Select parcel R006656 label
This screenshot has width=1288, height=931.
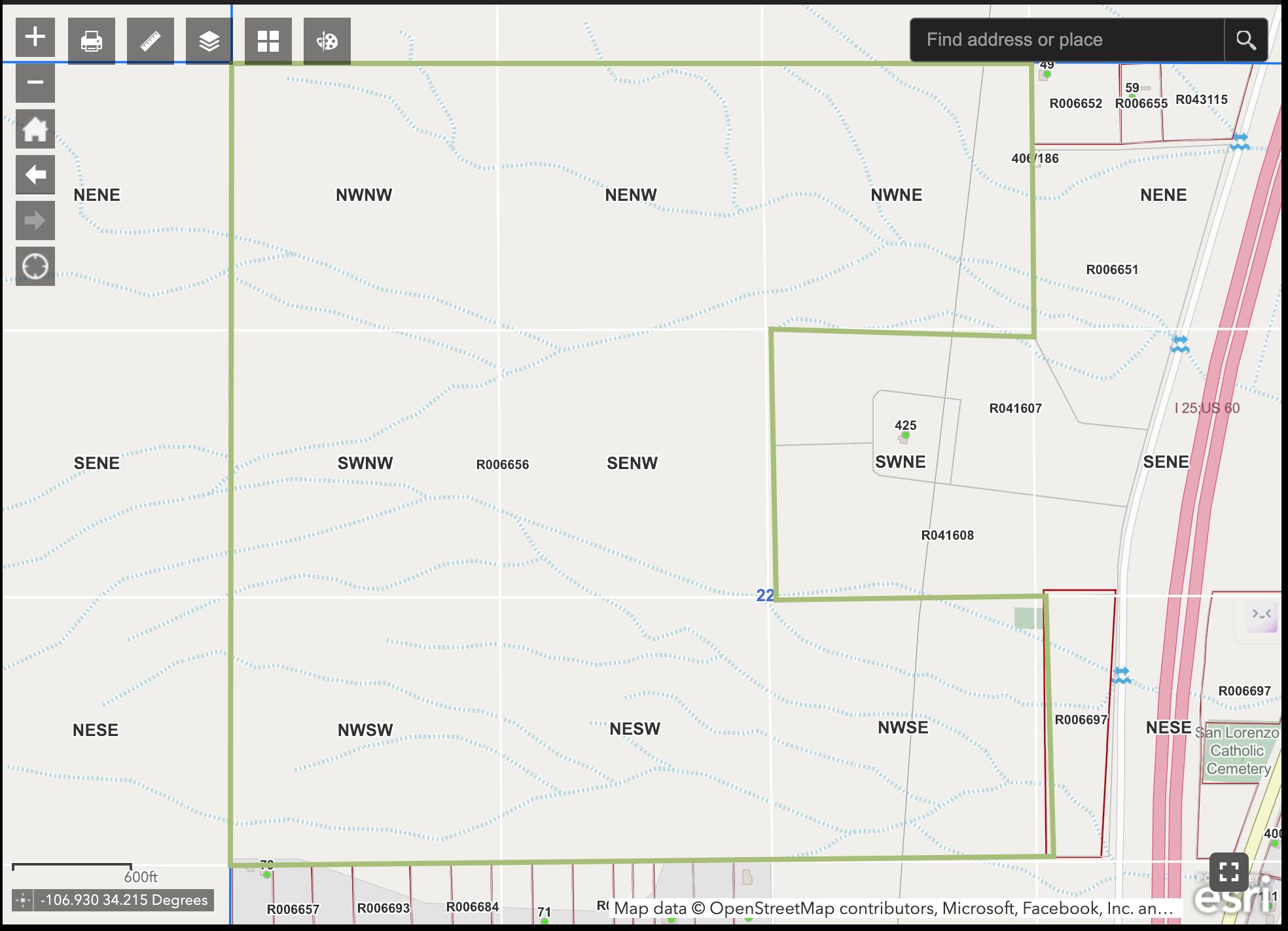503,464
